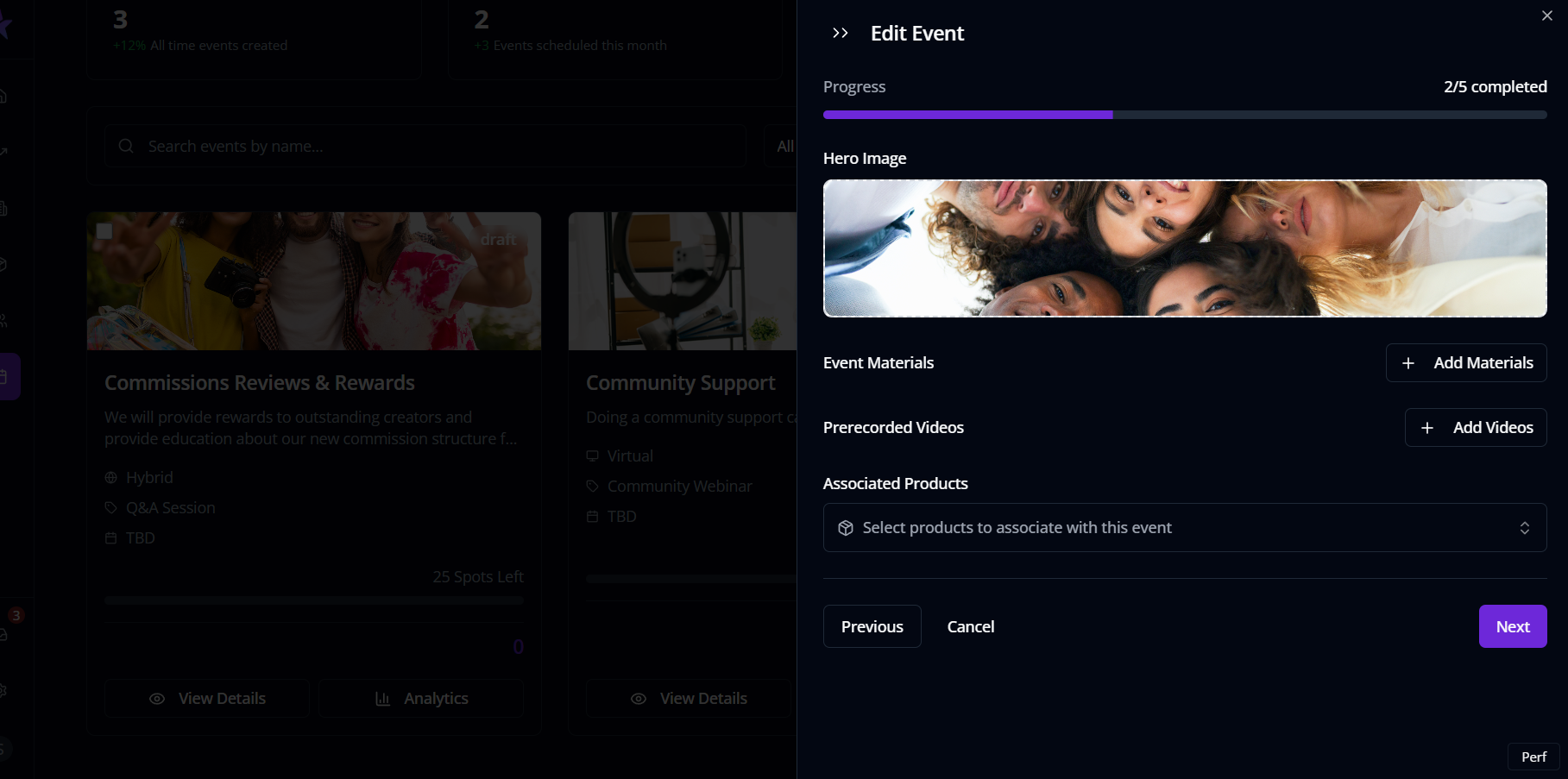Viewport: 1568px width, 779px height.
Task: Click the Community Support event thumbnail
Action: 683,281
